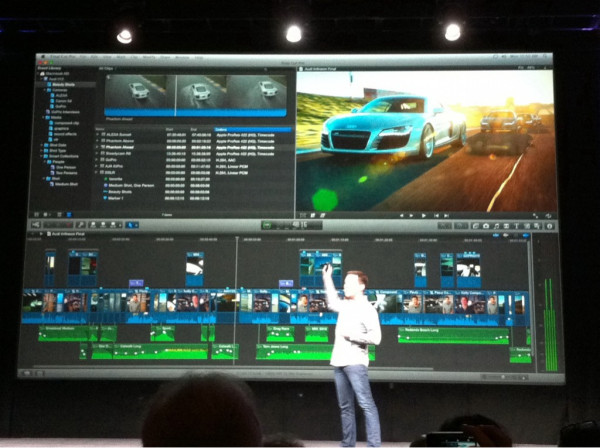Open the Keyword Editor key icon

pyautogui.click(x=81, y=225)
